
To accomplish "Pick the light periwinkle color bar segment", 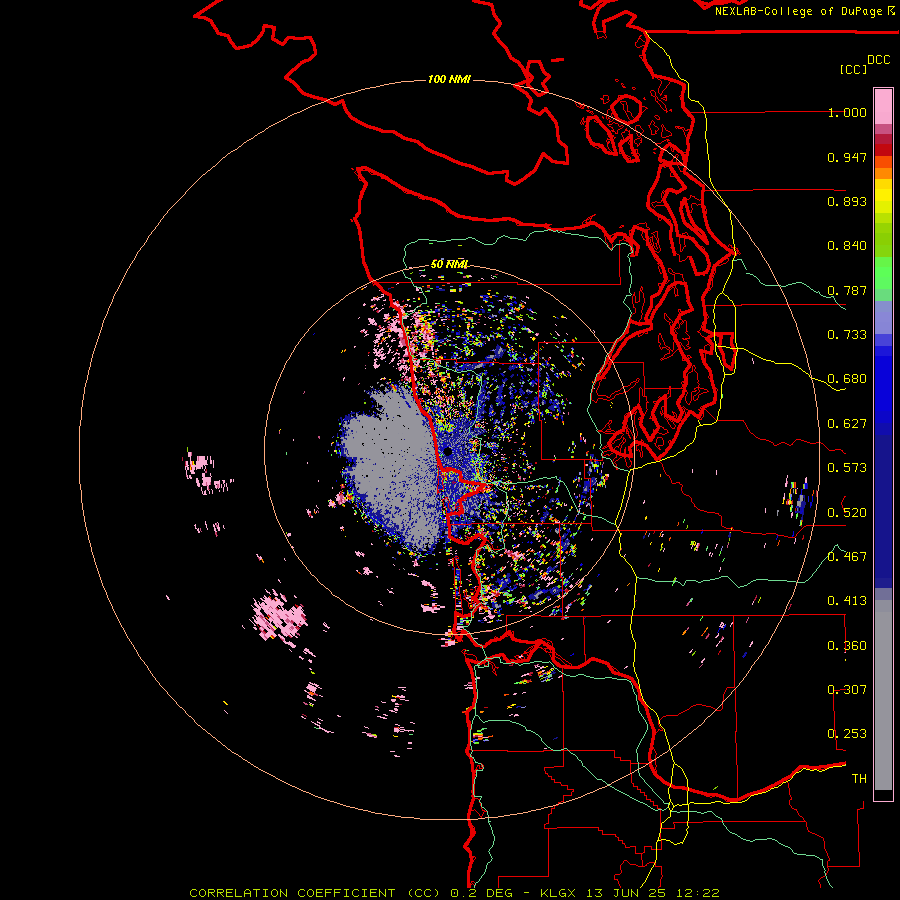I will (x=883, y=317).
